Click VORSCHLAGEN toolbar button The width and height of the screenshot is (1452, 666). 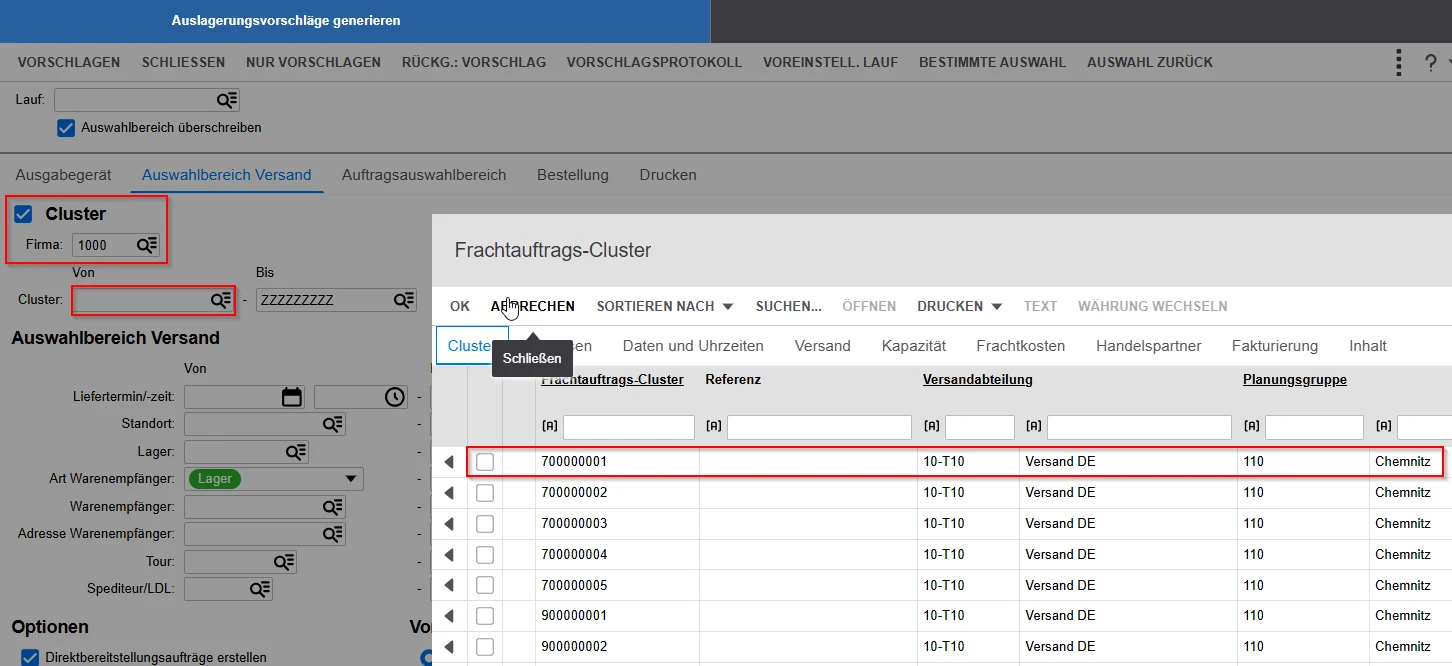[x=69, y=62]
